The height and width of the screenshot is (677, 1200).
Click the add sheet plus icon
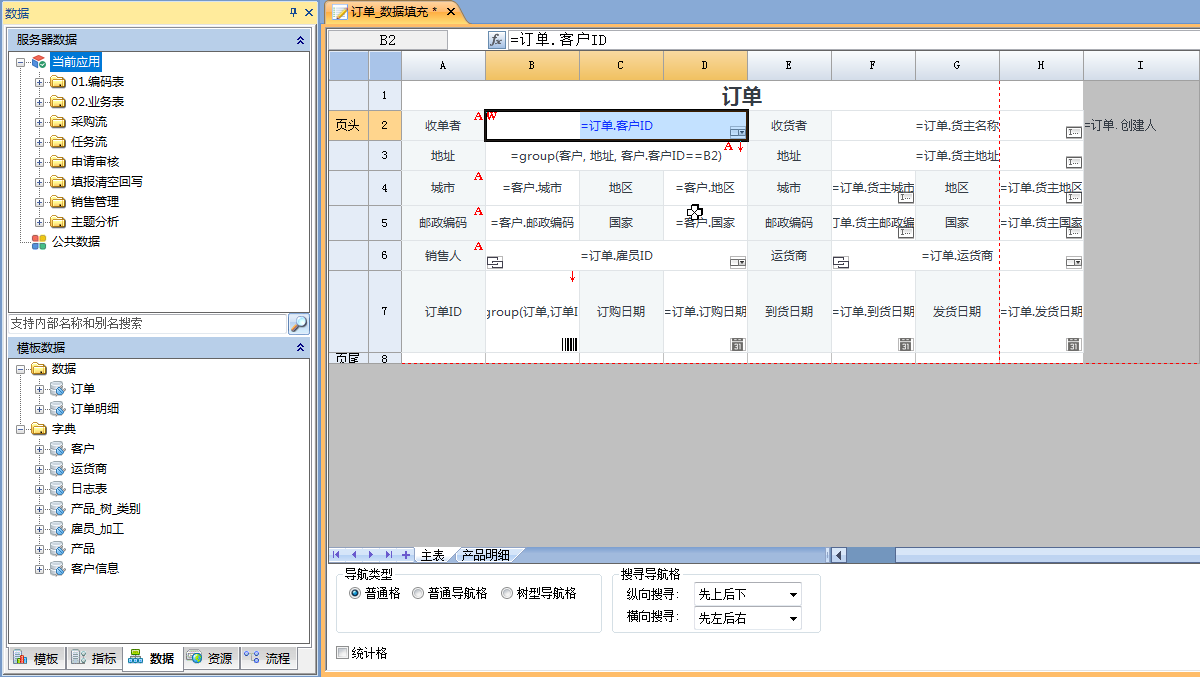(x=405, y=554)
